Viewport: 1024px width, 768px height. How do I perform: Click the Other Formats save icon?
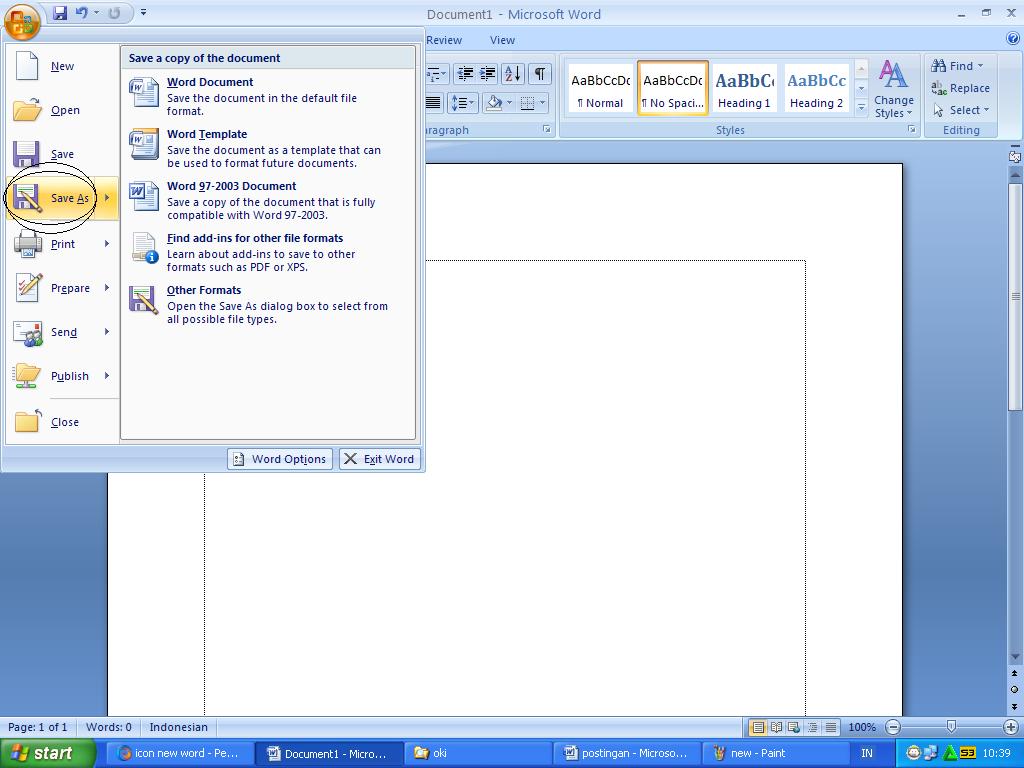pyautogui.click(x=144, y=300)
